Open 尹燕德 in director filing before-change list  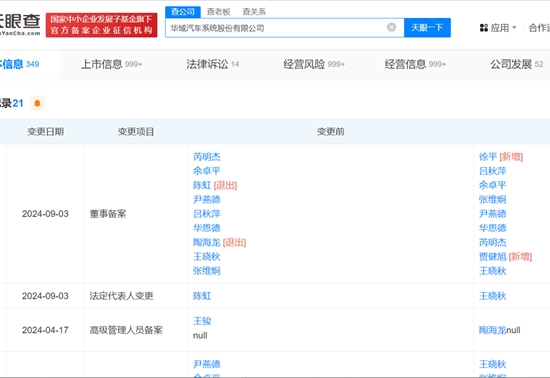click(x=207, y=200)
